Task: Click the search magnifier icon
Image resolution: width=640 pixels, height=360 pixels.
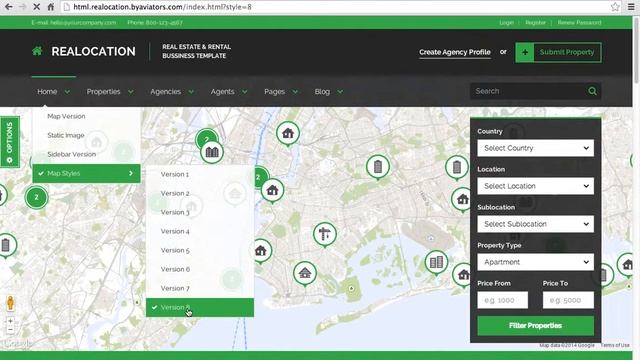Action: pos(592,91)
